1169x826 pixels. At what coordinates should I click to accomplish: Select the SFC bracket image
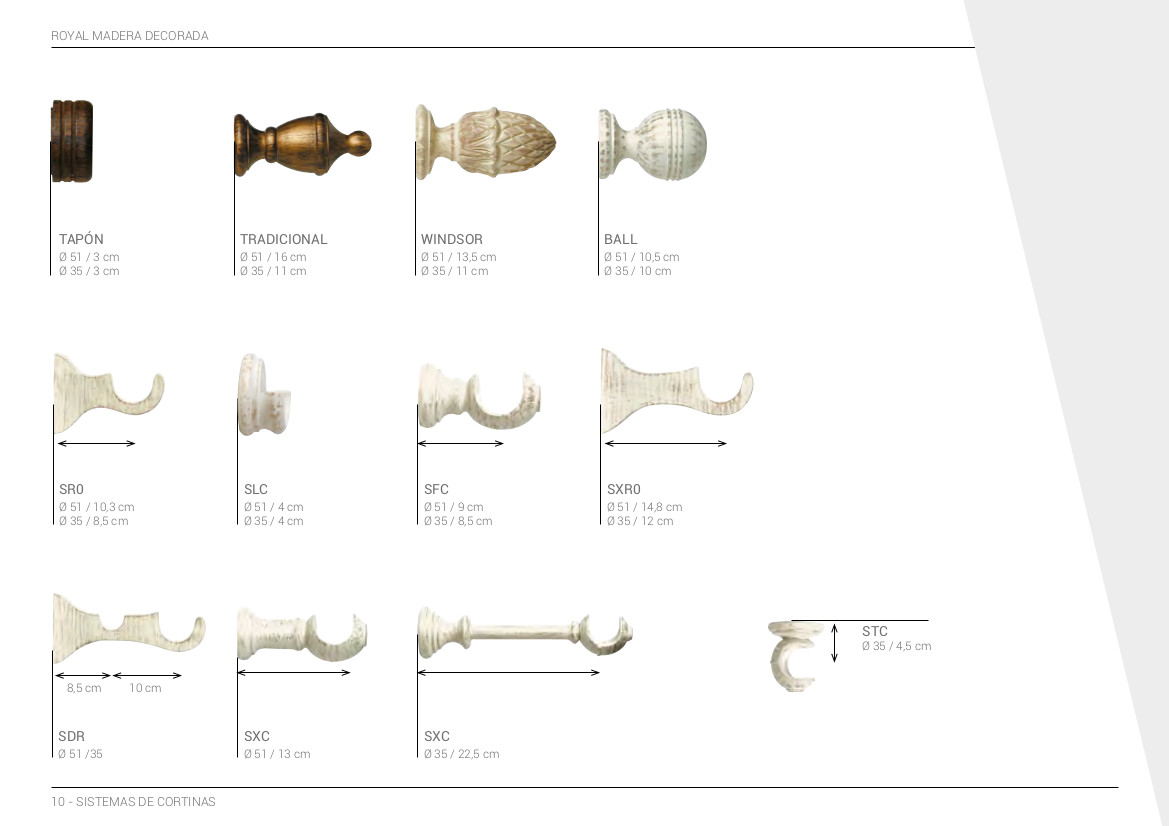coord(479,396)
